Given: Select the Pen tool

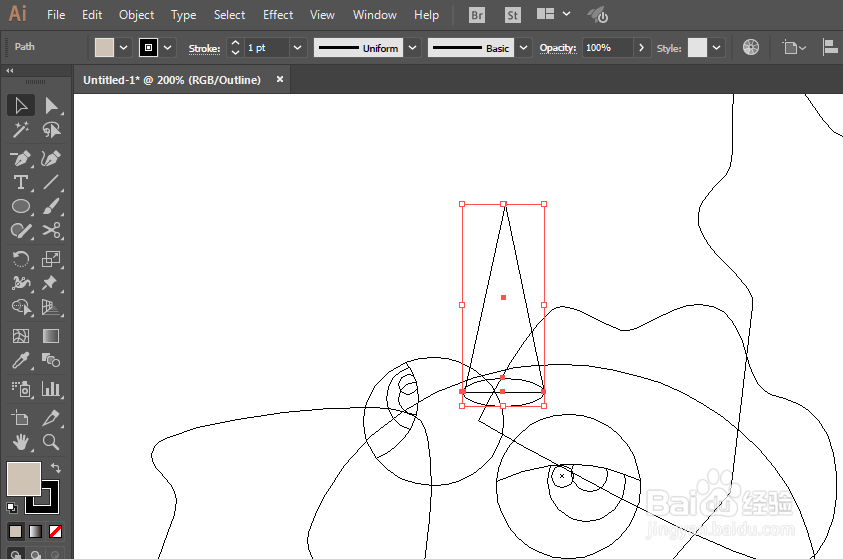Looking at the screenshot, I should click(21, 159).
